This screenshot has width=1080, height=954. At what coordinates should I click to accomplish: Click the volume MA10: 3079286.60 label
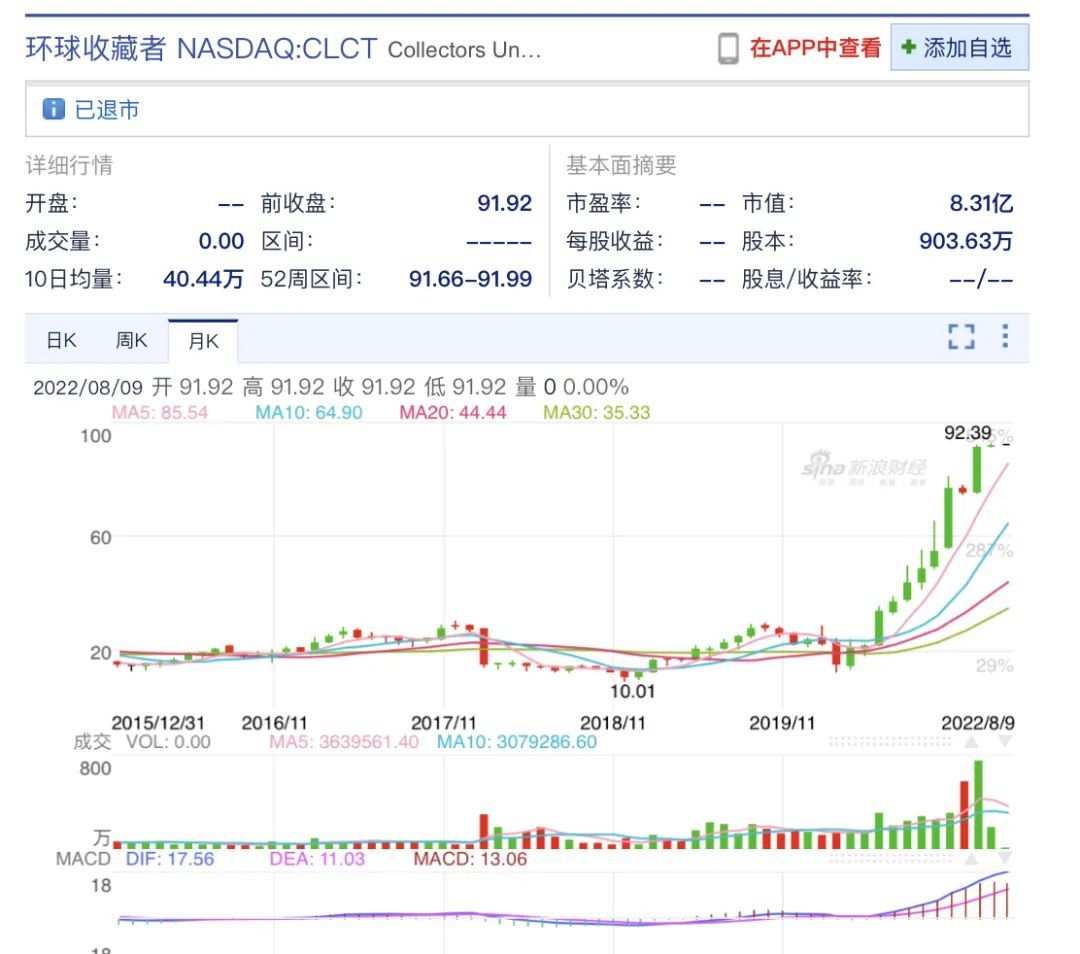coord(517,742)
